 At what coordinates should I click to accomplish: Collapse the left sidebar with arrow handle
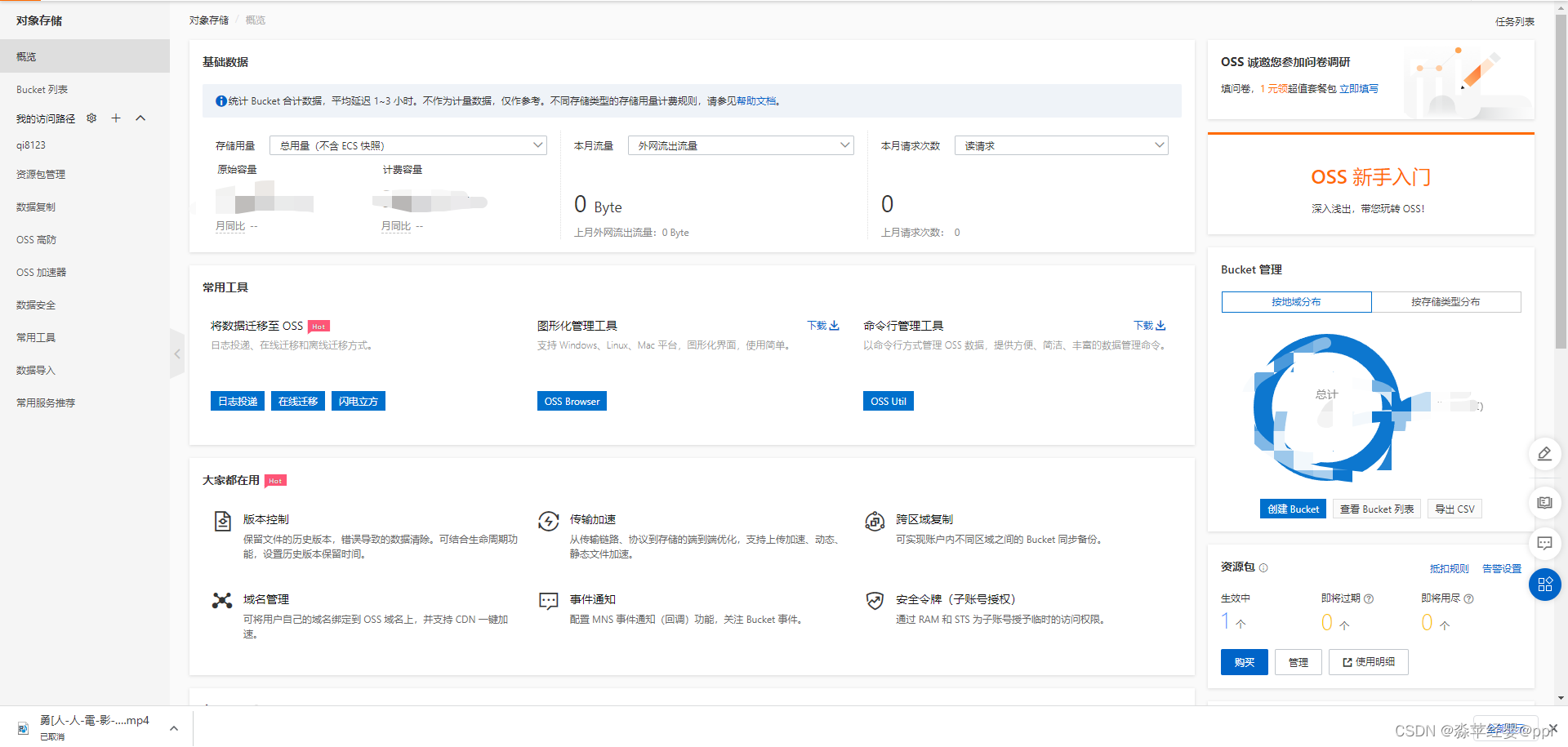pyautogui.click(x=177, y=353)
